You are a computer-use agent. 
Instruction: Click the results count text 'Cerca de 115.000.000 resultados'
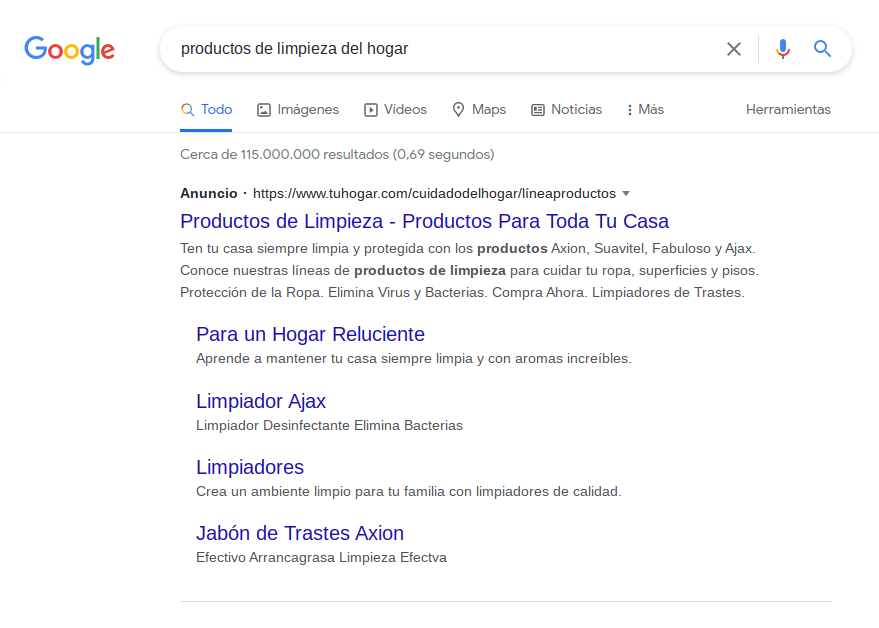(x=284, y=154)
